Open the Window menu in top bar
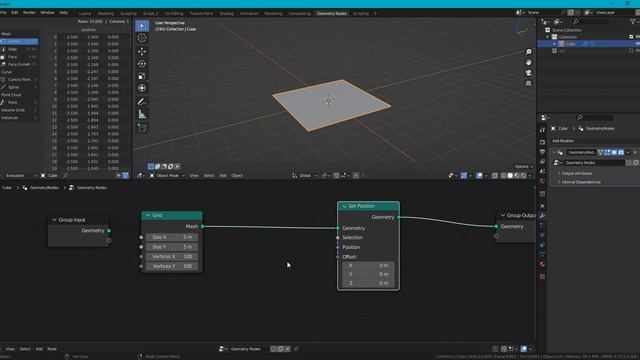Viewport: 640px width, 360px height. coord(47,13)
